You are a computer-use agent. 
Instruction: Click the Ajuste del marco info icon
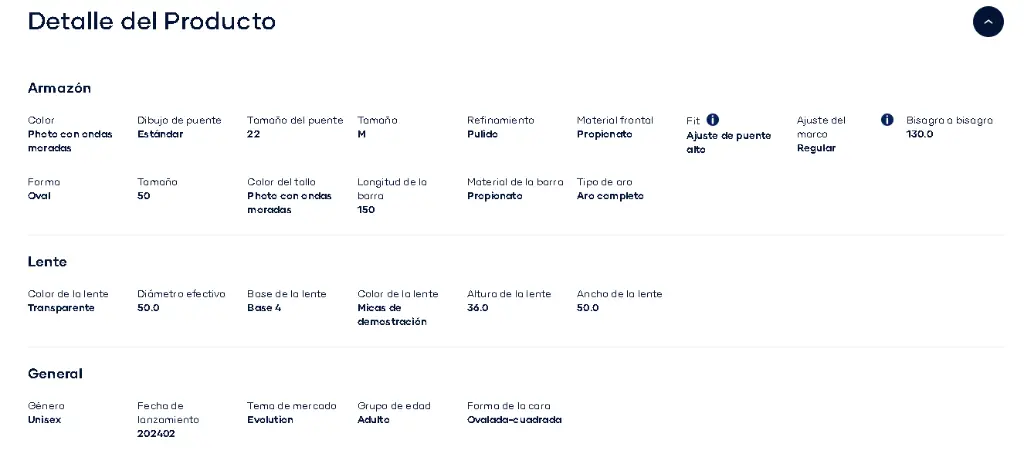(x=887, y=120)
